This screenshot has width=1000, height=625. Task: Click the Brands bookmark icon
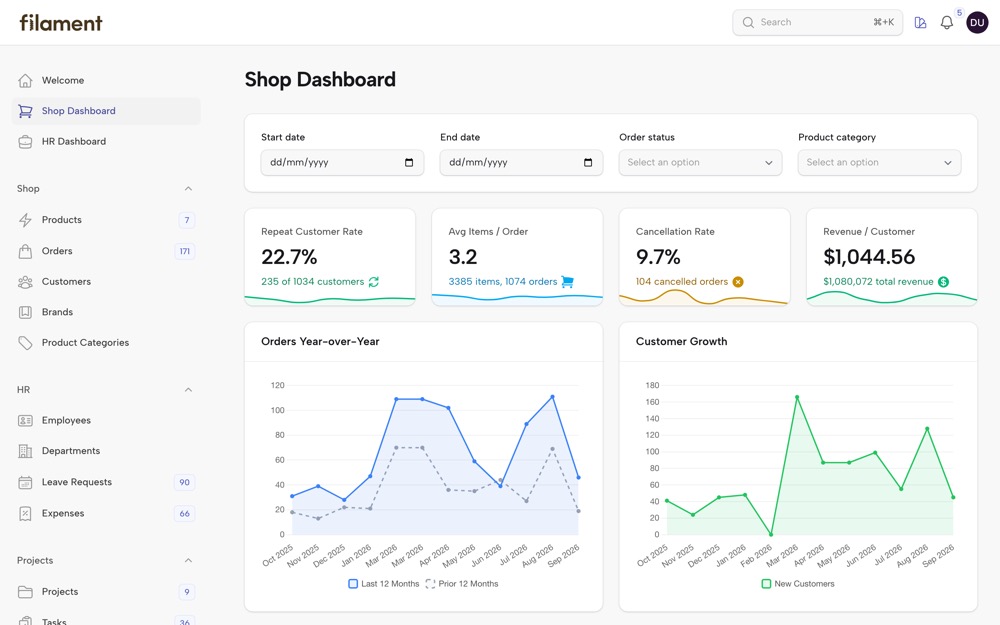25,312
